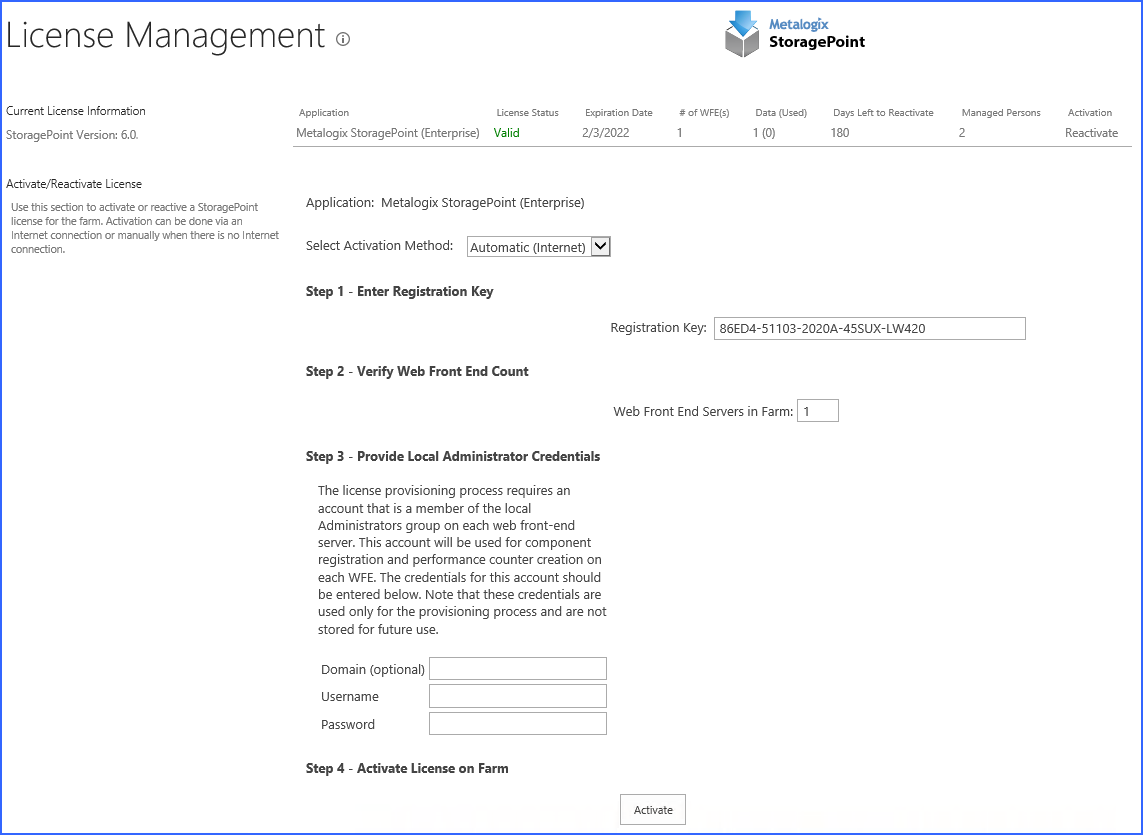This screenshot has width=1143, height=835.
Task: Click the License Status column header
Action: coord(527,112)
